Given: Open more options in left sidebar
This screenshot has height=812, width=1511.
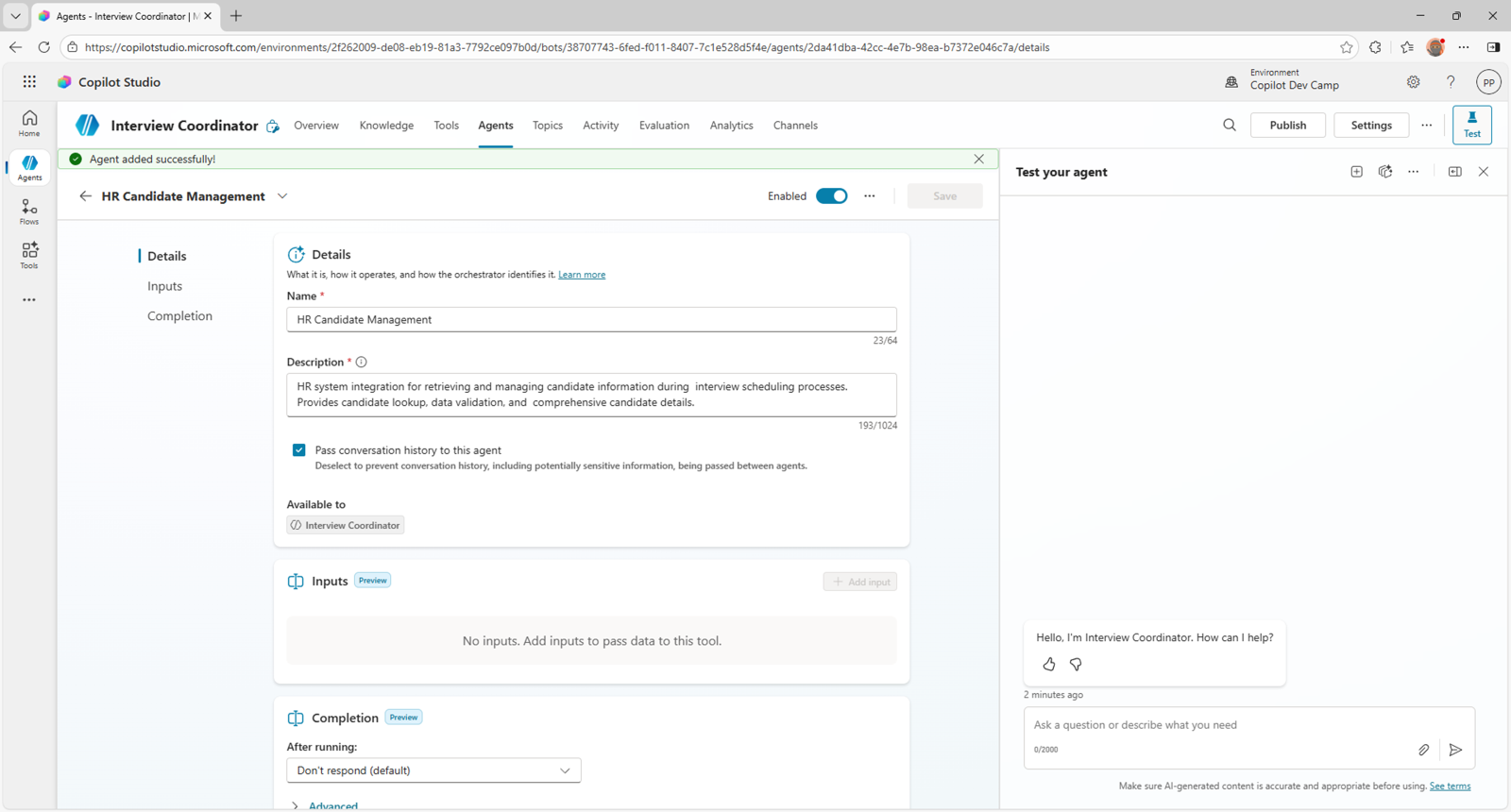Looking at the screenshot, I should [29, 299].
